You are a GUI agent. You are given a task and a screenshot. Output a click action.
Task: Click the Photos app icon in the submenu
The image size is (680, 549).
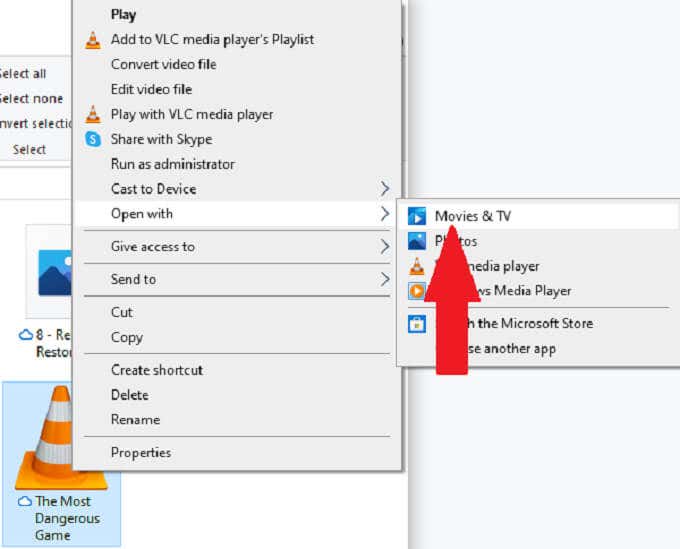pyautogui.click(x=417, y=241)
